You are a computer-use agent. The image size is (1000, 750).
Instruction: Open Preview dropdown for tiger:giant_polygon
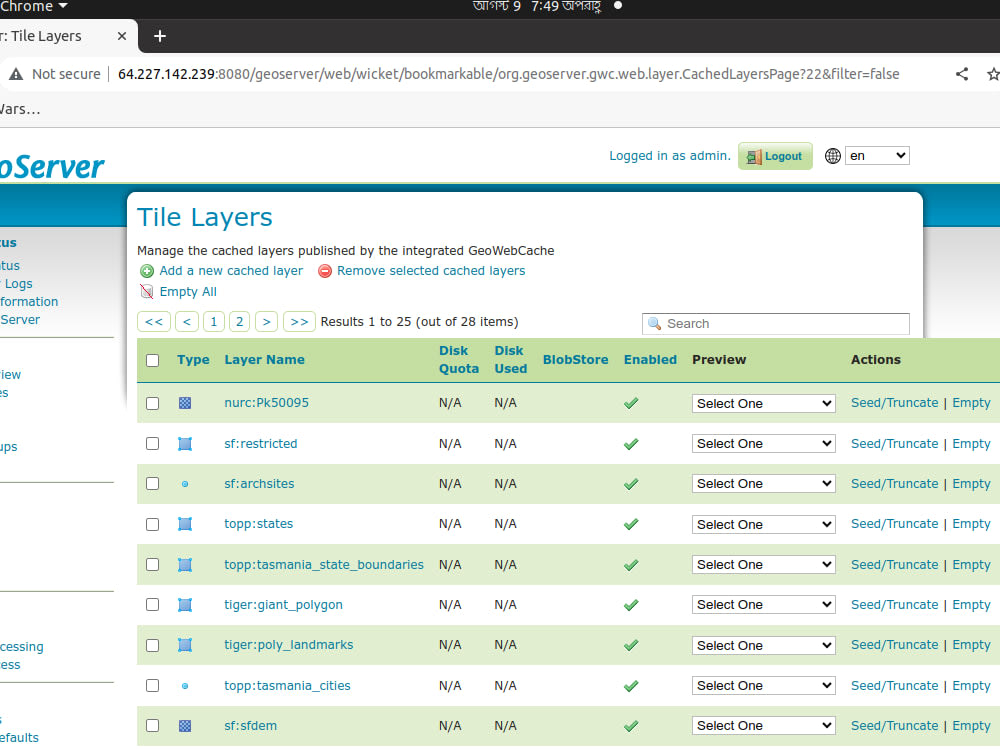point(763,605)
